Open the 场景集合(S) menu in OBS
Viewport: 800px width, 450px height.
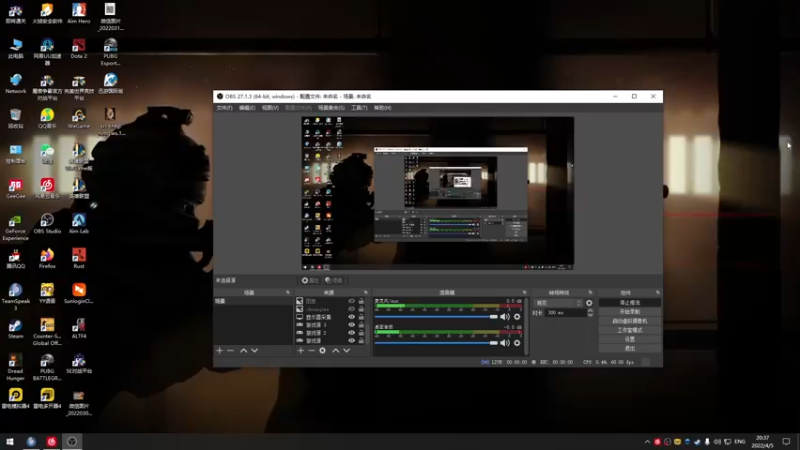[x=331, y=108]
